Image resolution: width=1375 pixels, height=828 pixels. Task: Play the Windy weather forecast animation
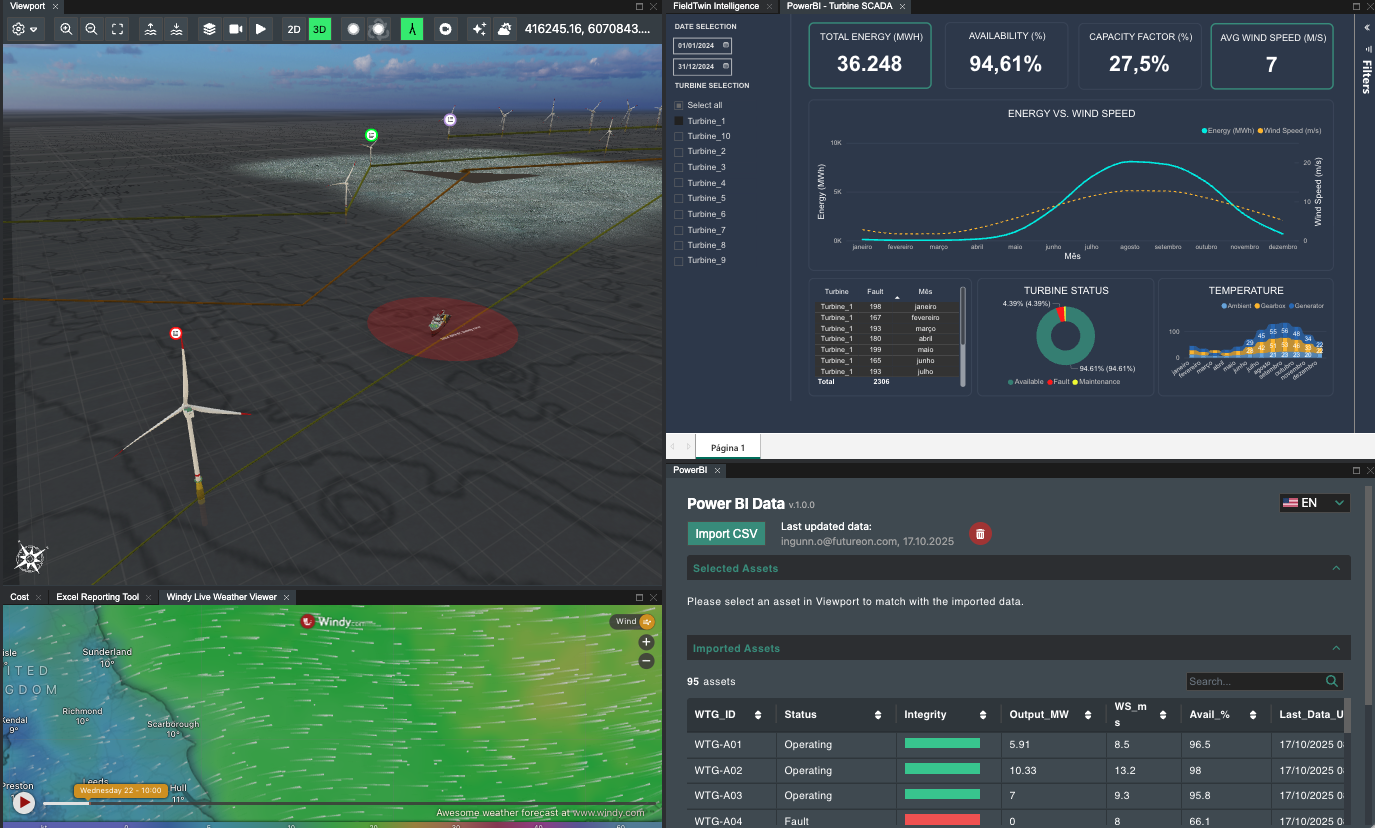[23, 802]
